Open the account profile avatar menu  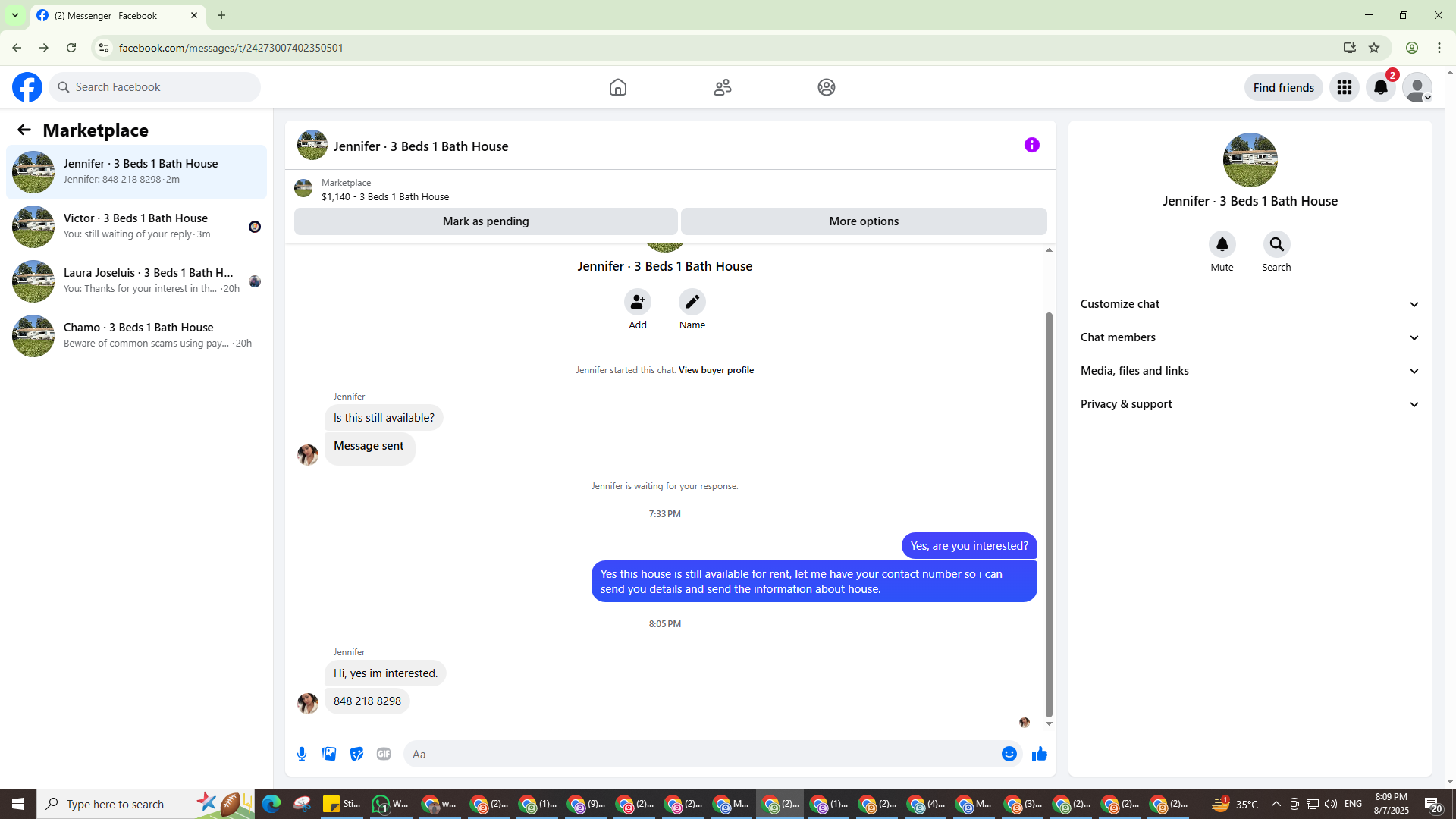coord(1417,87)
